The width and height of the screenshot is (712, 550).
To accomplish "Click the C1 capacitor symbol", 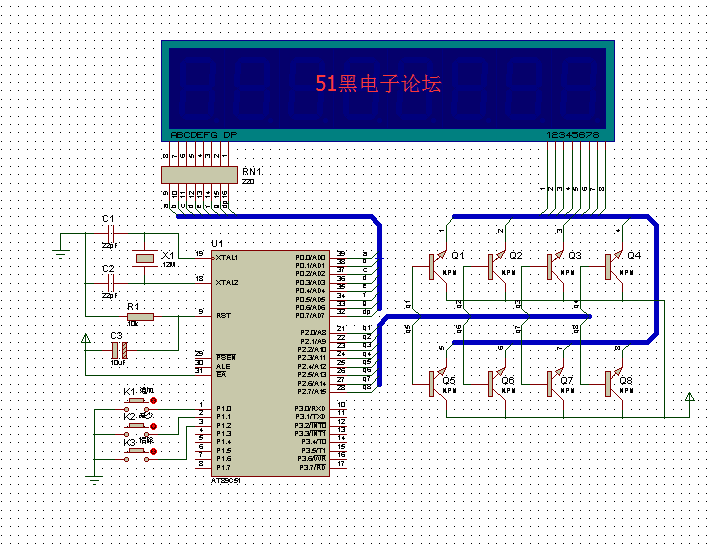I will [x=110, y=233].
